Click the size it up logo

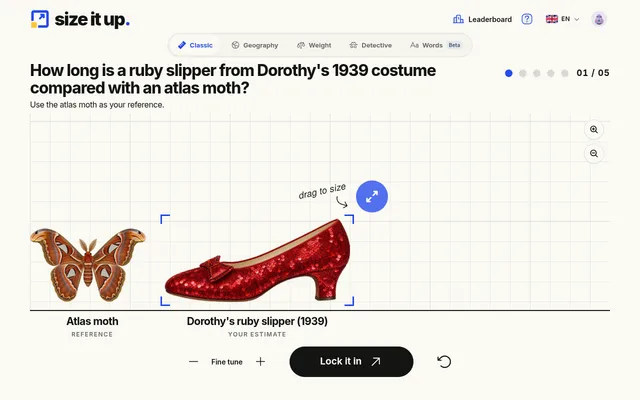80,19
